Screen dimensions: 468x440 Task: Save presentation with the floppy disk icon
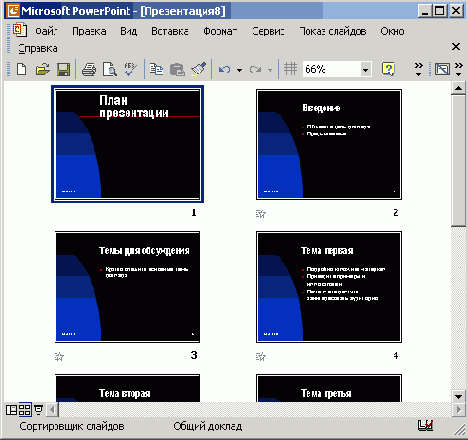[x=63, y=69]
